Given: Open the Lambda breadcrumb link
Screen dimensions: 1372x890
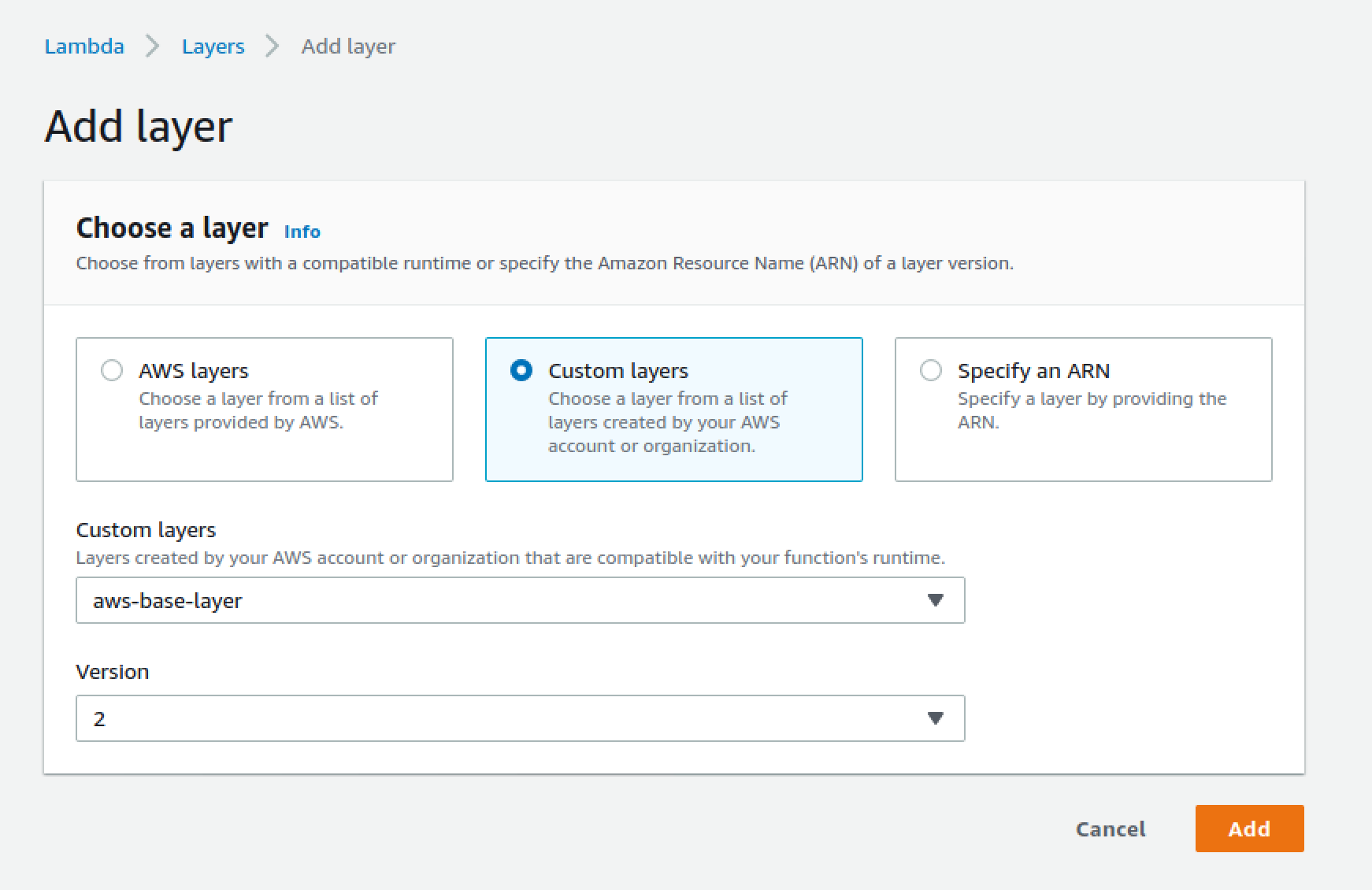Looking at the screenshot, I should [x=83, y=46].
